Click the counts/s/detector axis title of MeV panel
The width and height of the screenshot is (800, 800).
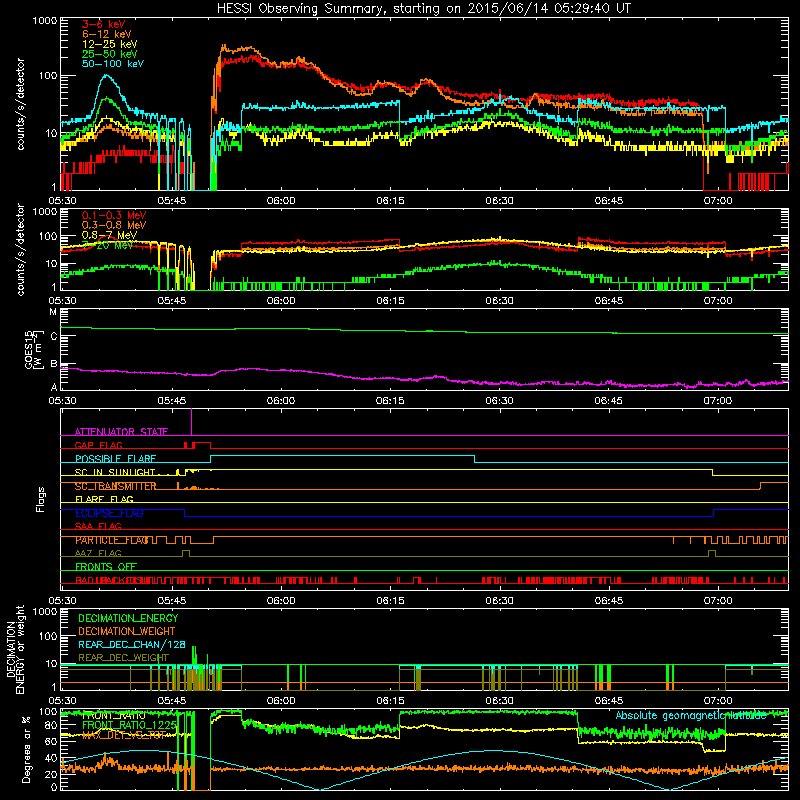point(20,249)
